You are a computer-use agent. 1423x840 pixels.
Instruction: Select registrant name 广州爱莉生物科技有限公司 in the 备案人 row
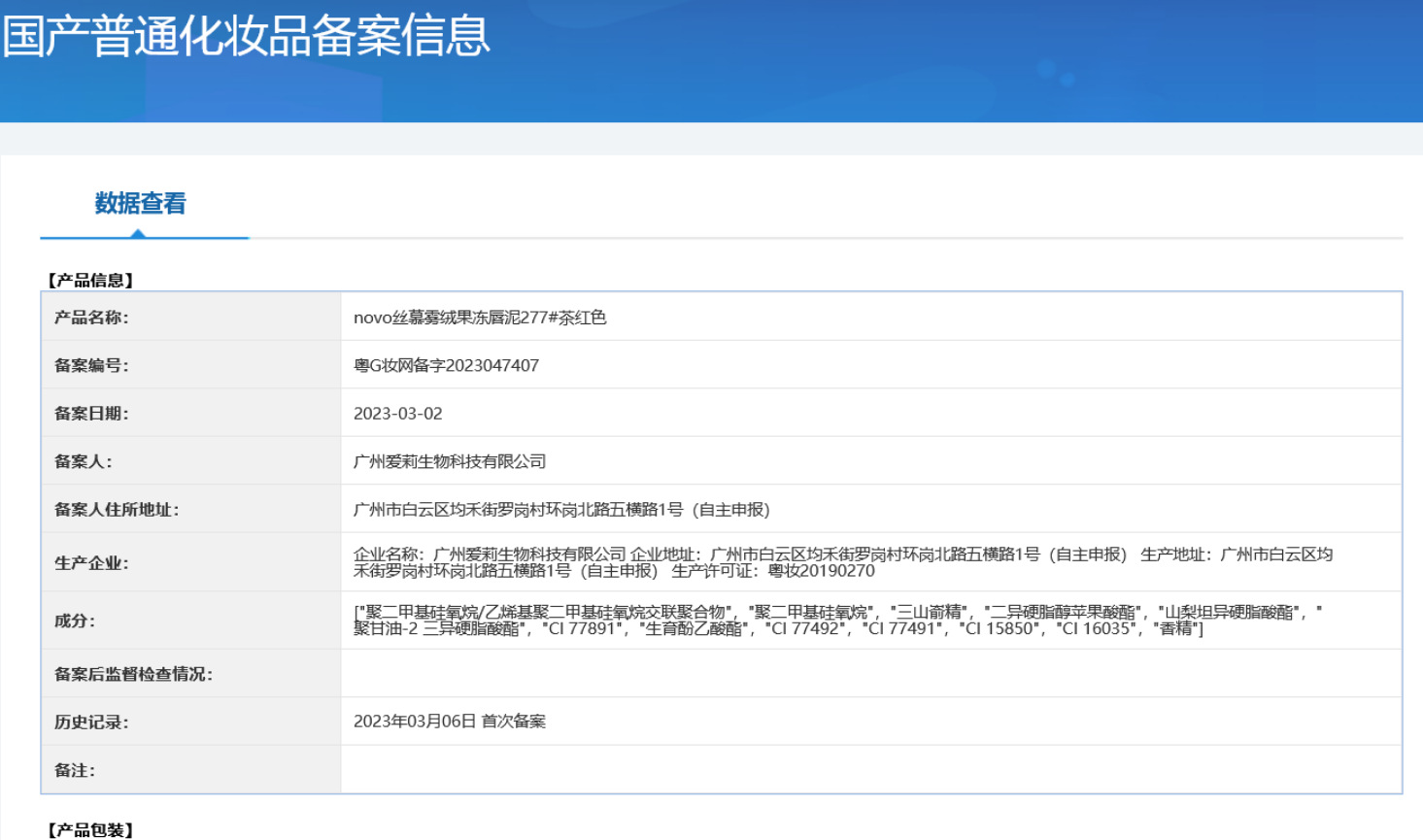[450, 461]
